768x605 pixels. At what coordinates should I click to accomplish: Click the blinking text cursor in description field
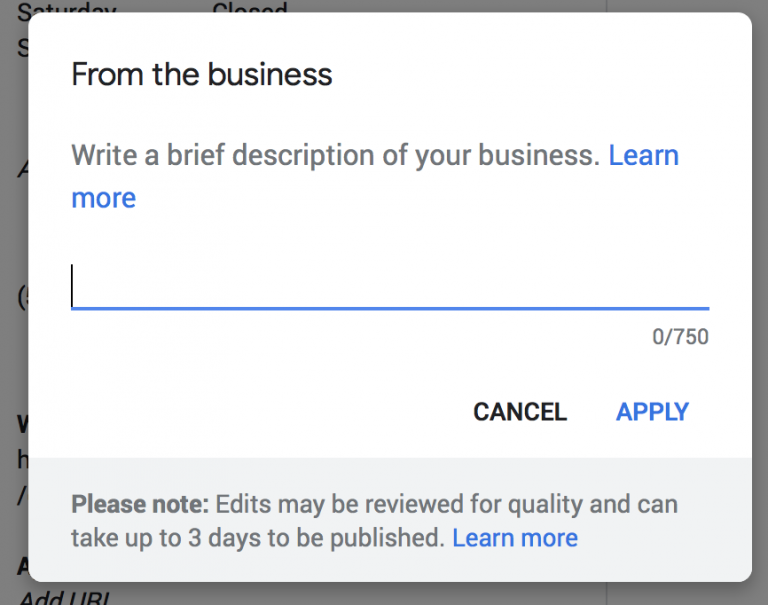pos(73,287)
